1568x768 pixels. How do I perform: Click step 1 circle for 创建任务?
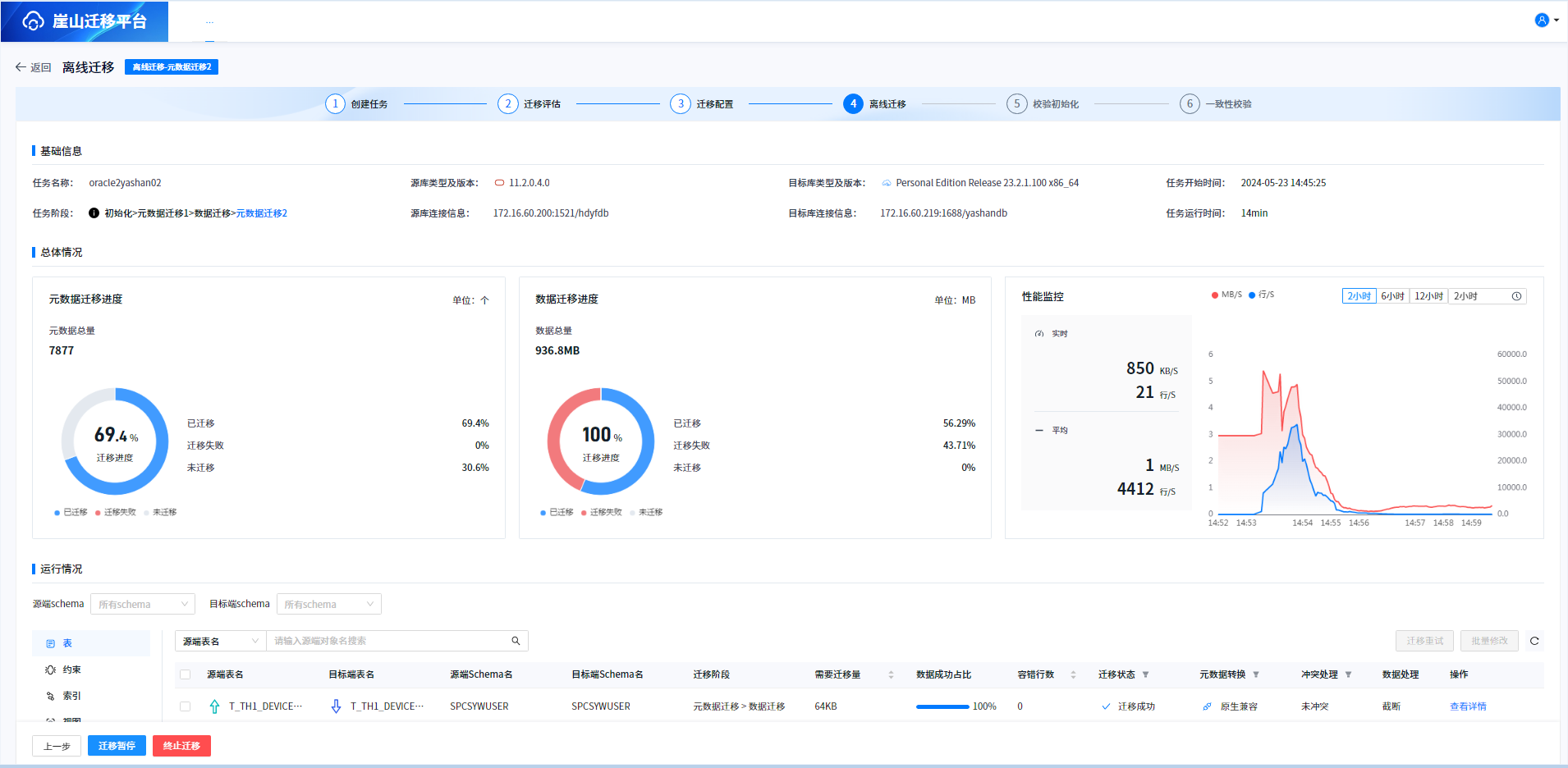click(335, 104)
